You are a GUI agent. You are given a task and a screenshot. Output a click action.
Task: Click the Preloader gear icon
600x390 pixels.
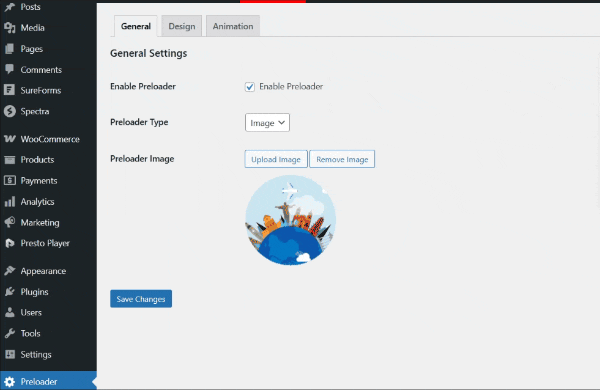coord(10,382)
